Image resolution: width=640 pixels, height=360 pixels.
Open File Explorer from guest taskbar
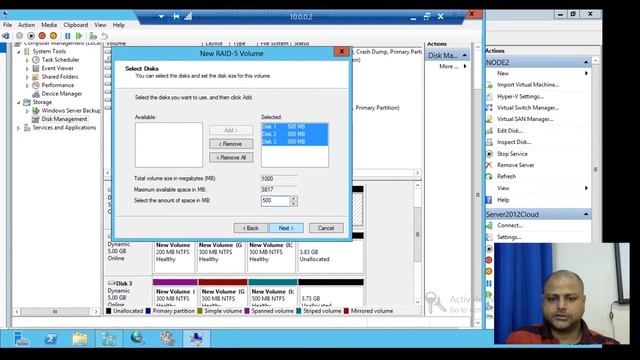point(80,339)
